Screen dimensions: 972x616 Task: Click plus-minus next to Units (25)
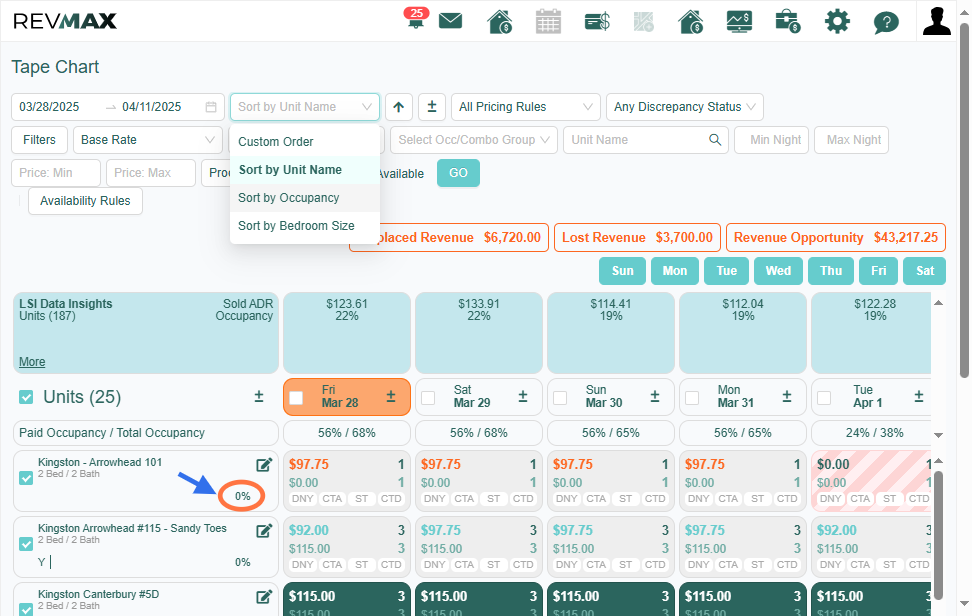259,397
